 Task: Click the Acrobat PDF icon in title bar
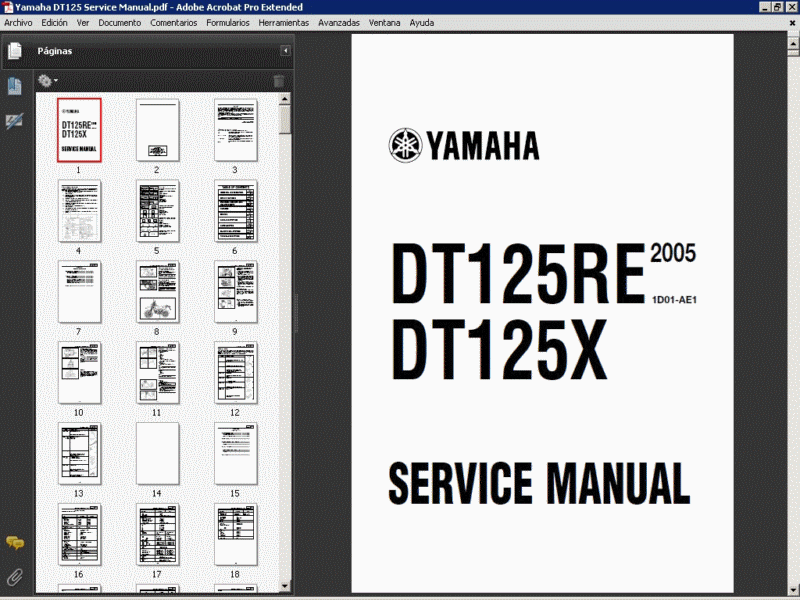click(x=7, y=7)
